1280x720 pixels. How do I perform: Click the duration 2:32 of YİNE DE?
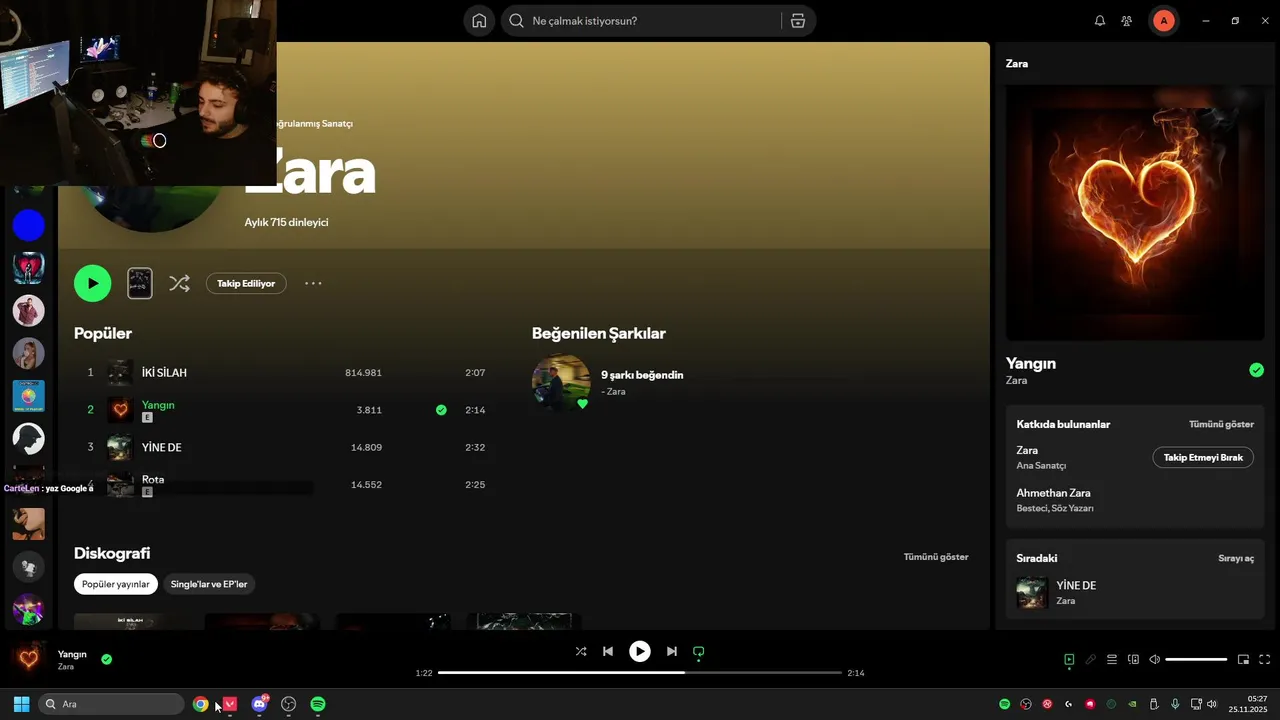click(x=475, y=447)
